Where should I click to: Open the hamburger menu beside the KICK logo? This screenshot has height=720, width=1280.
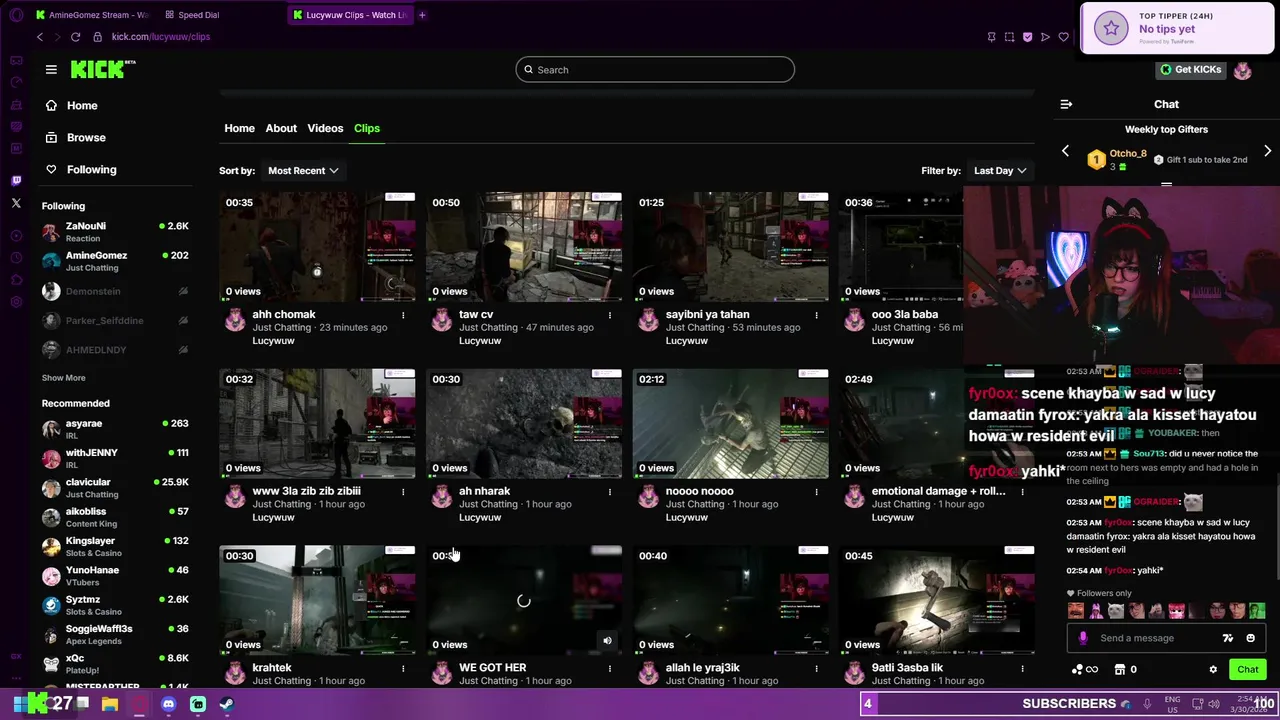[51, 69]
